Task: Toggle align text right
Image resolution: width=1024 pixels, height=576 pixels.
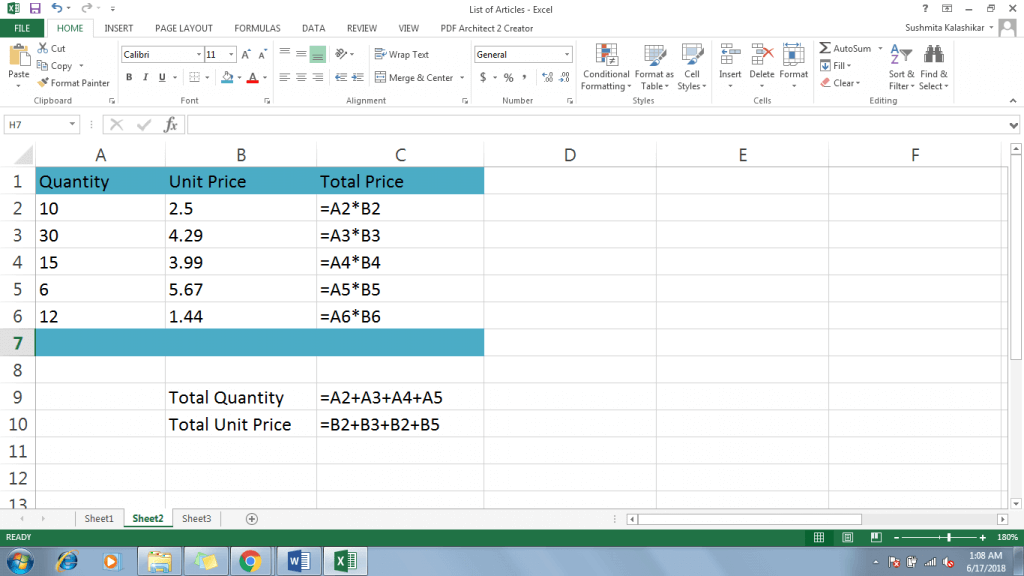Action: [x=317, y=78]
